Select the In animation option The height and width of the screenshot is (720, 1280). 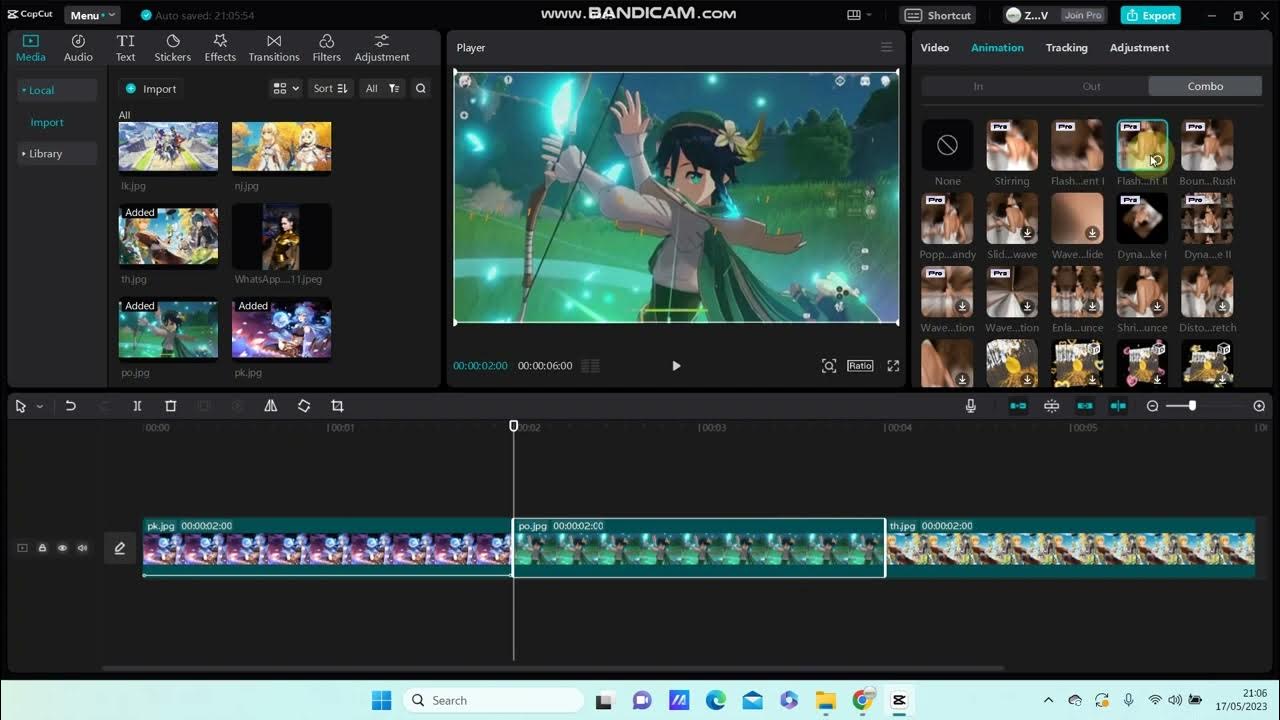pyautogui.click(x=978, y=86)
